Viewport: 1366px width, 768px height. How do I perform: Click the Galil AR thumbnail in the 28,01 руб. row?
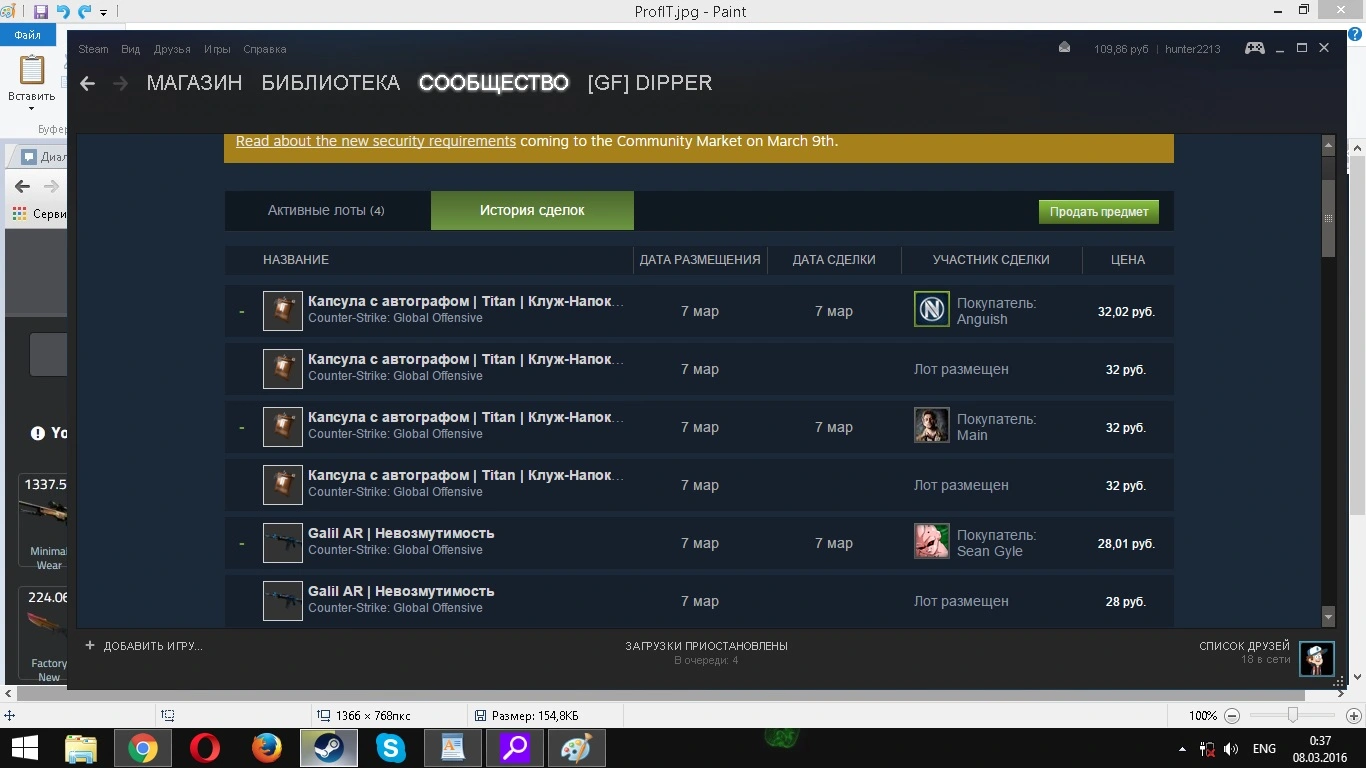point(283,543)
